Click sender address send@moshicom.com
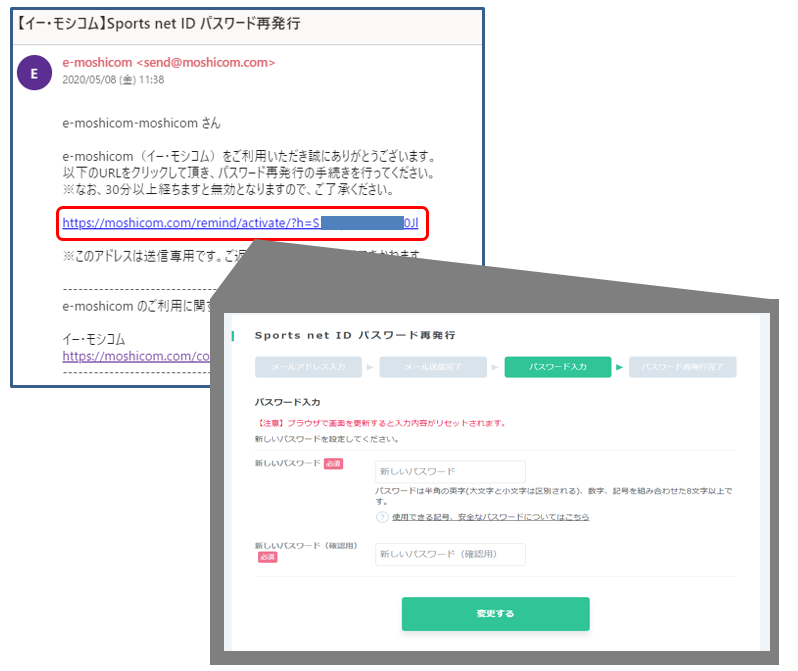The image size is (798, 671). point(206,63)
